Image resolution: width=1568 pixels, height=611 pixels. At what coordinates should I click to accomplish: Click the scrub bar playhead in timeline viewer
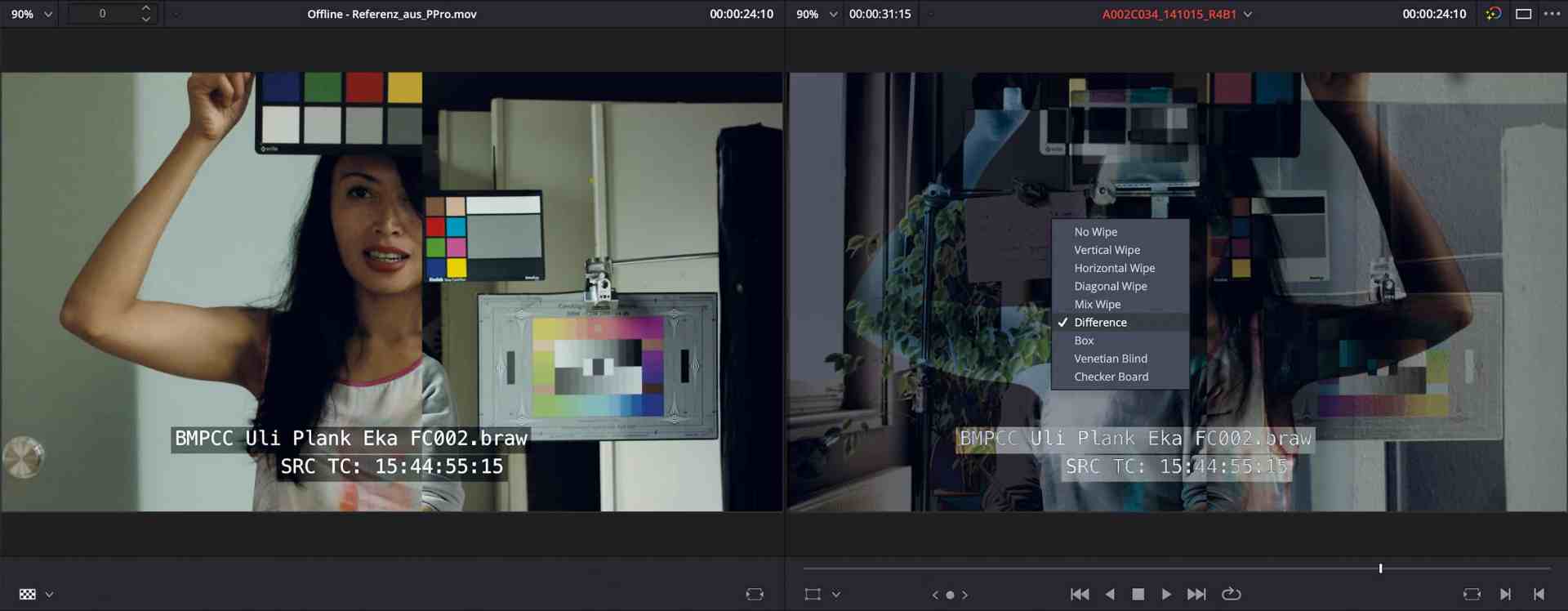[x=1380, y=568]
